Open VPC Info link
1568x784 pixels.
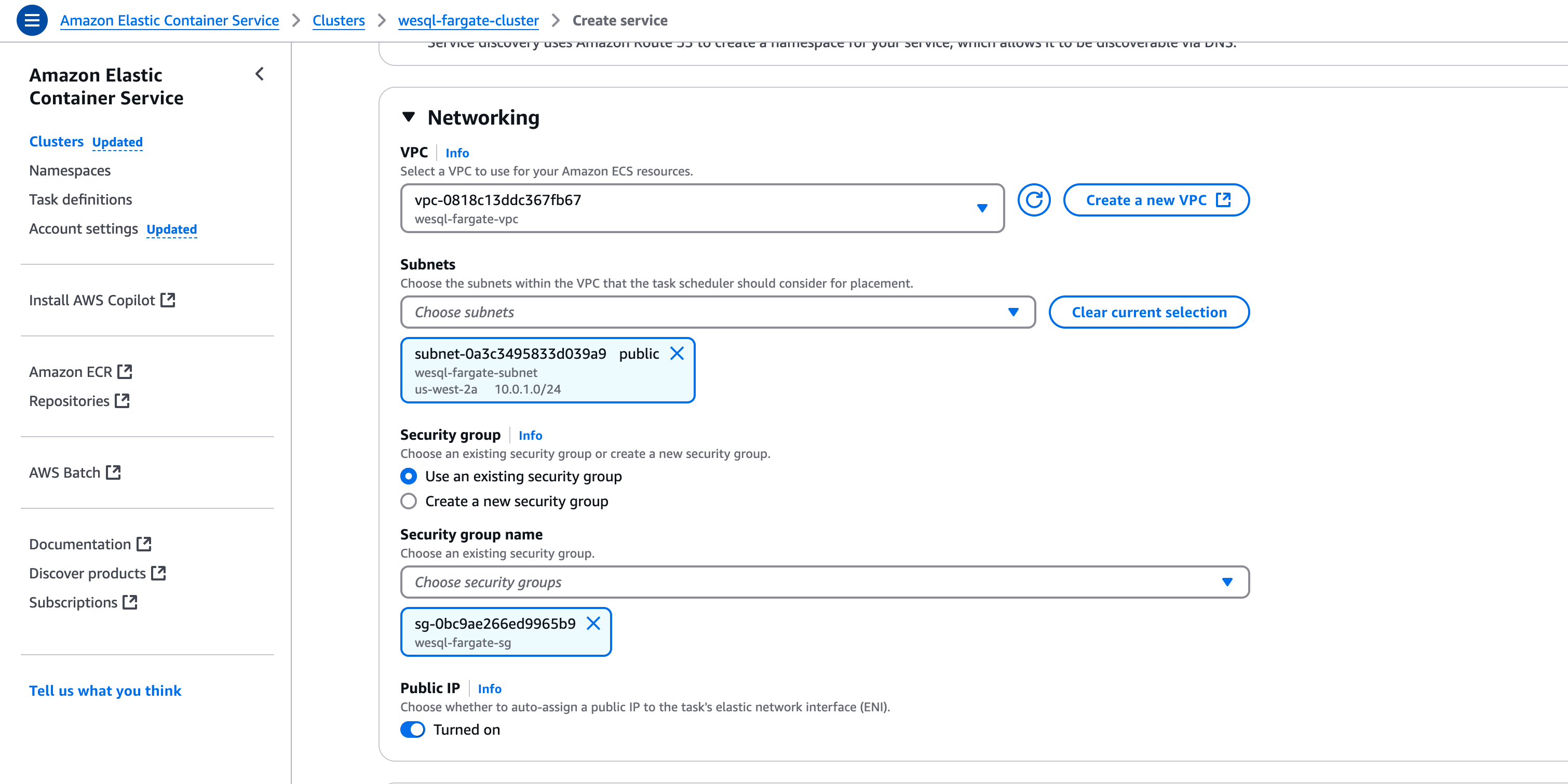click(x=457, y=153)
